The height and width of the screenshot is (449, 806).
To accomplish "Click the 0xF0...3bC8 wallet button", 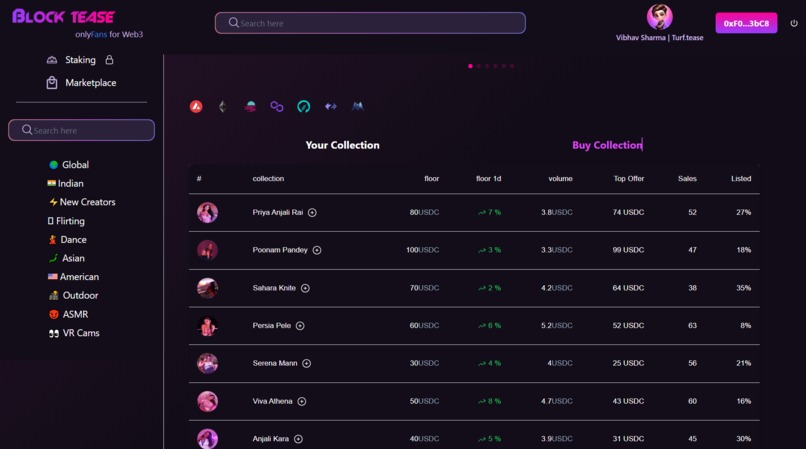I will (746, 23).
